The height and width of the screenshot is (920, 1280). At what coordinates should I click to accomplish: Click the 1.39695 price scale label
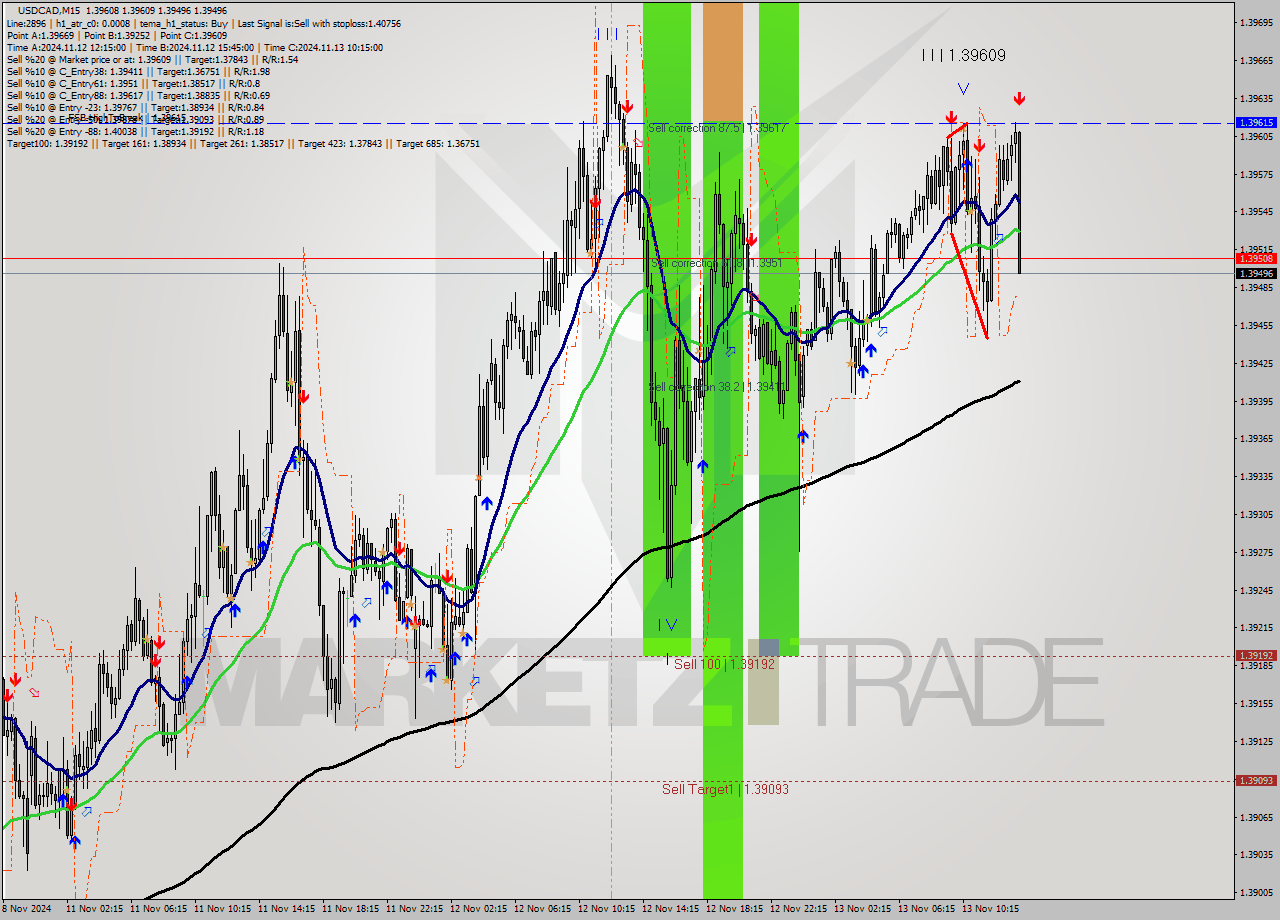pos(1256,22)
